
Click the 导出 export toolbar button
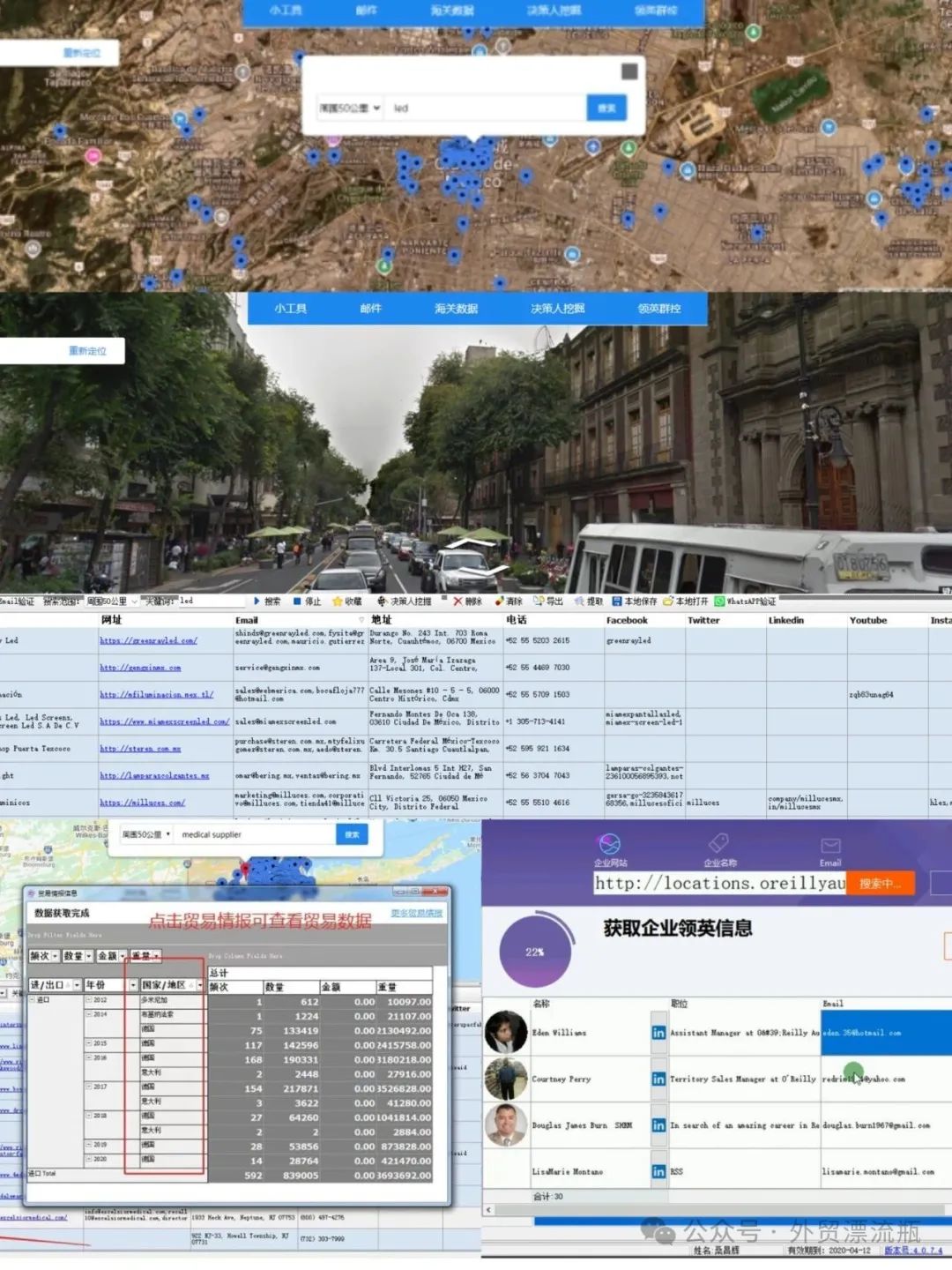pos(538,601)
